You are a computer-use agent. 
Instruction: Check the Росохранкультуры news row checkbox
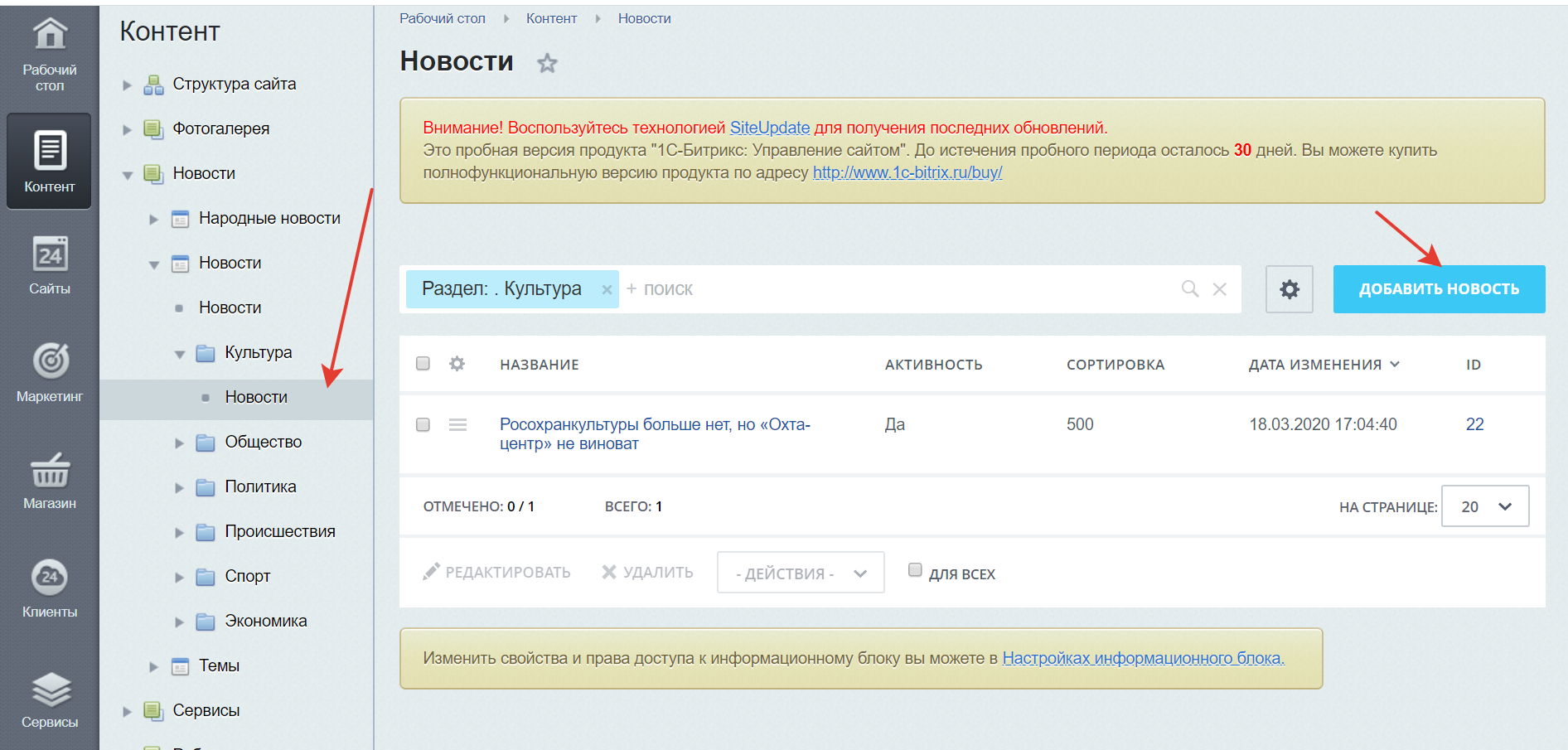423,424
